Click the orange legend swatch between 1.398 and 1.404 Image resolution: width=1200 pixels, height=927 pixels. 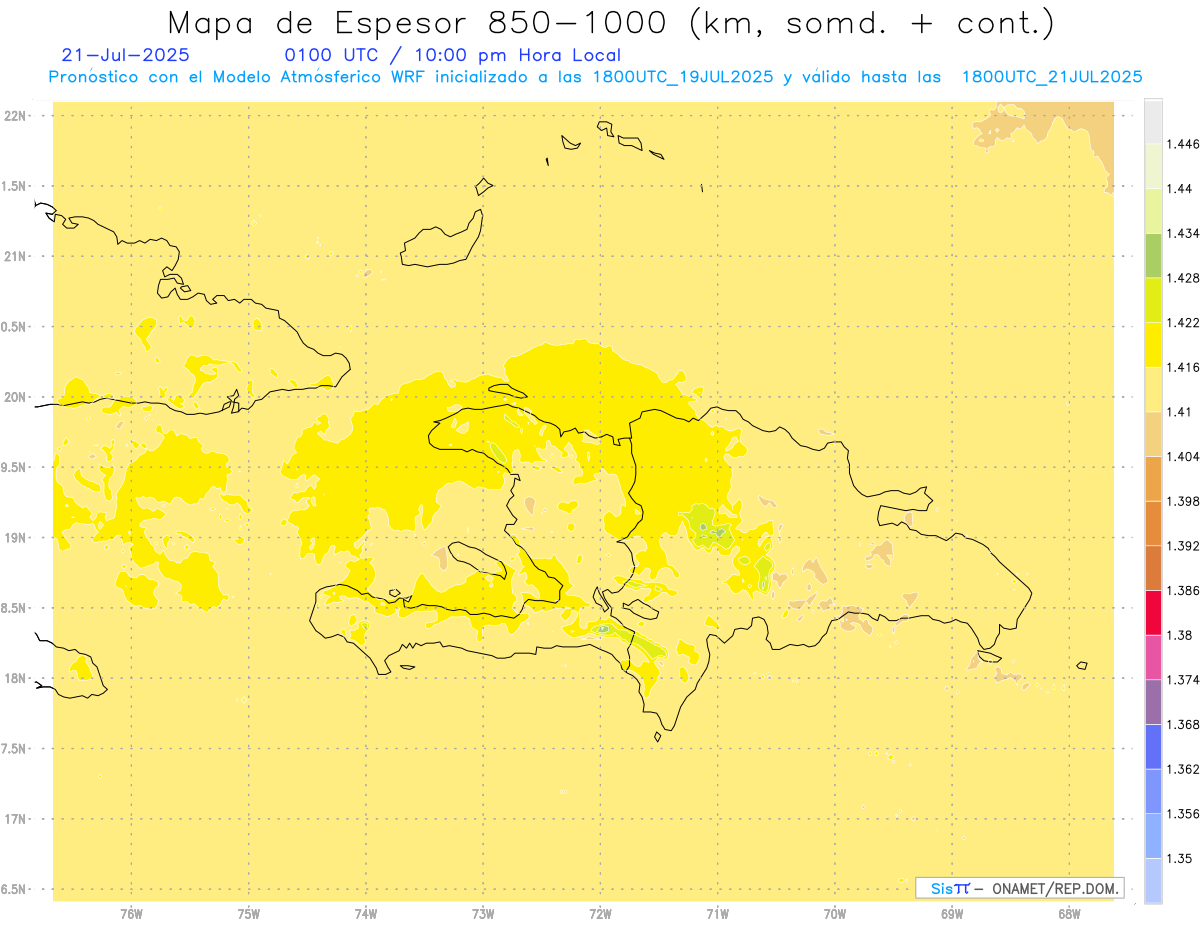1153,479
